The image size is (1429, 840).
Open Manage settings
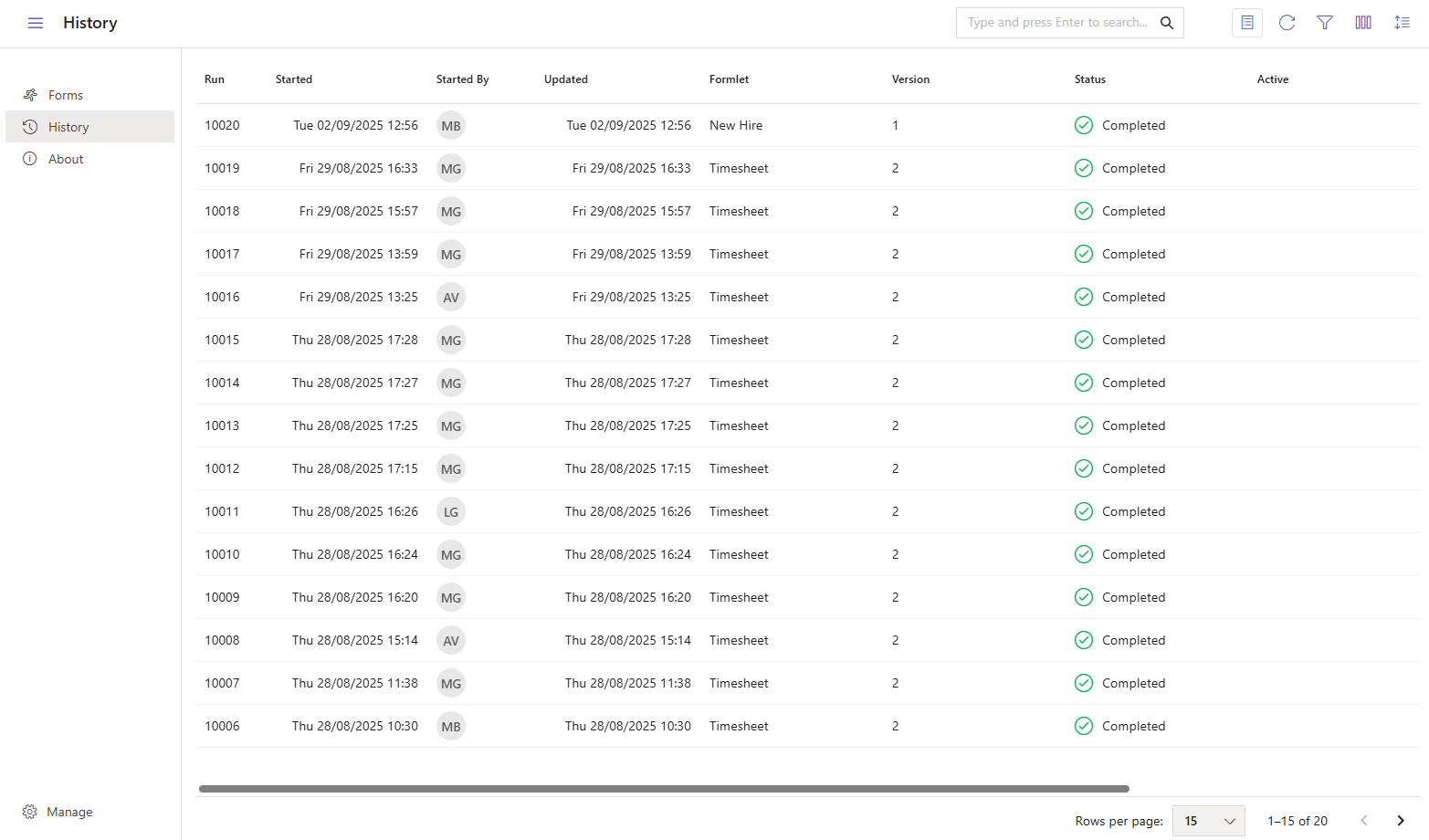pos(69,812)
